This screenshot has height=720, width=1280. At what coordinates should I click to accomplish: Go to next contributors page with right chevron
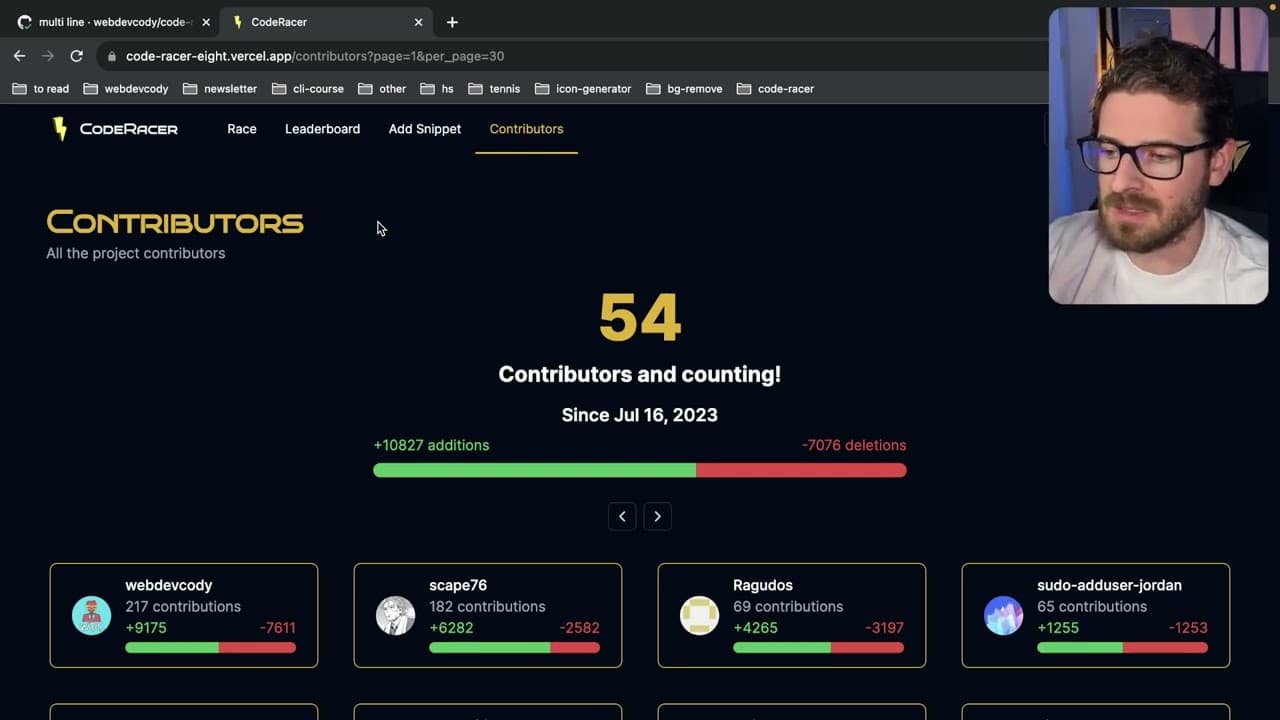(657, 516)
